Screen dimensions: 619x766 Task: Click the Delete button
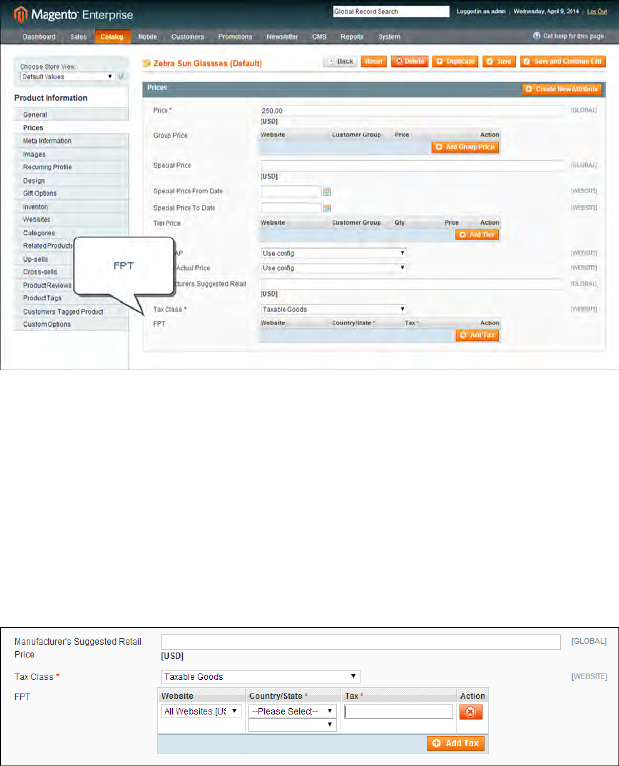410,62
